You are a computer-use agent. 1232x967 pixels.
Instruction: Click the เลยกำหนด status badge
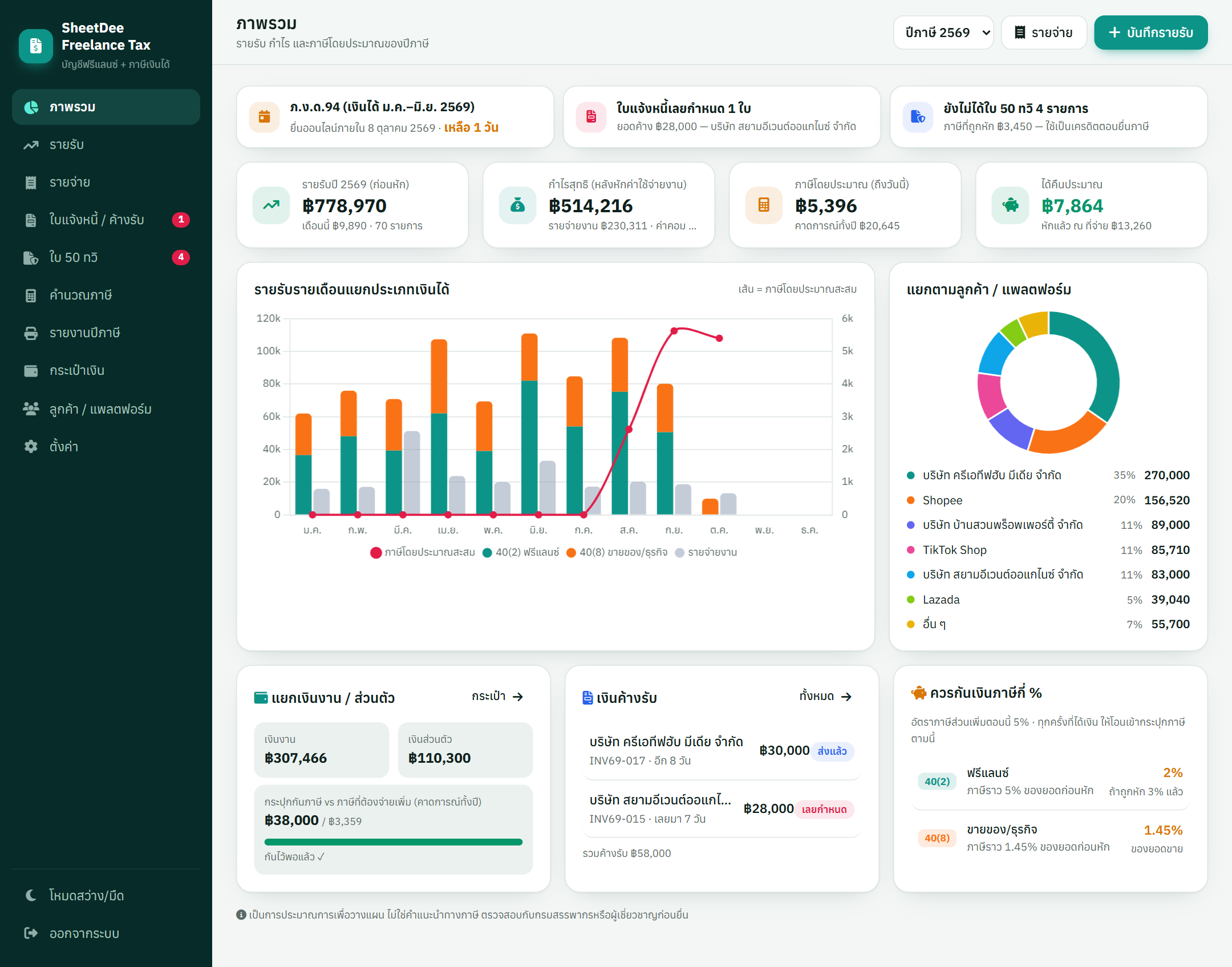point(824,810)
